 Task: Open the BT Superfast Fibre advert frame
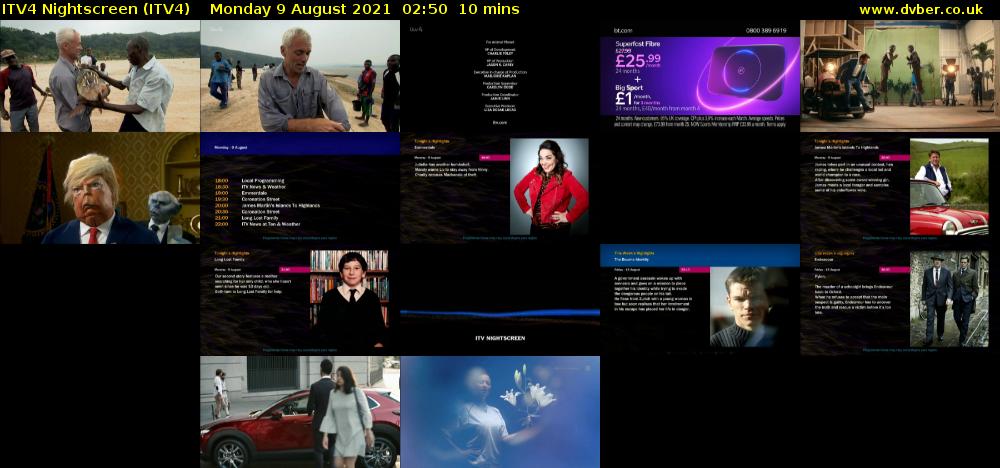pyautogui.click(x=700, y=76)
